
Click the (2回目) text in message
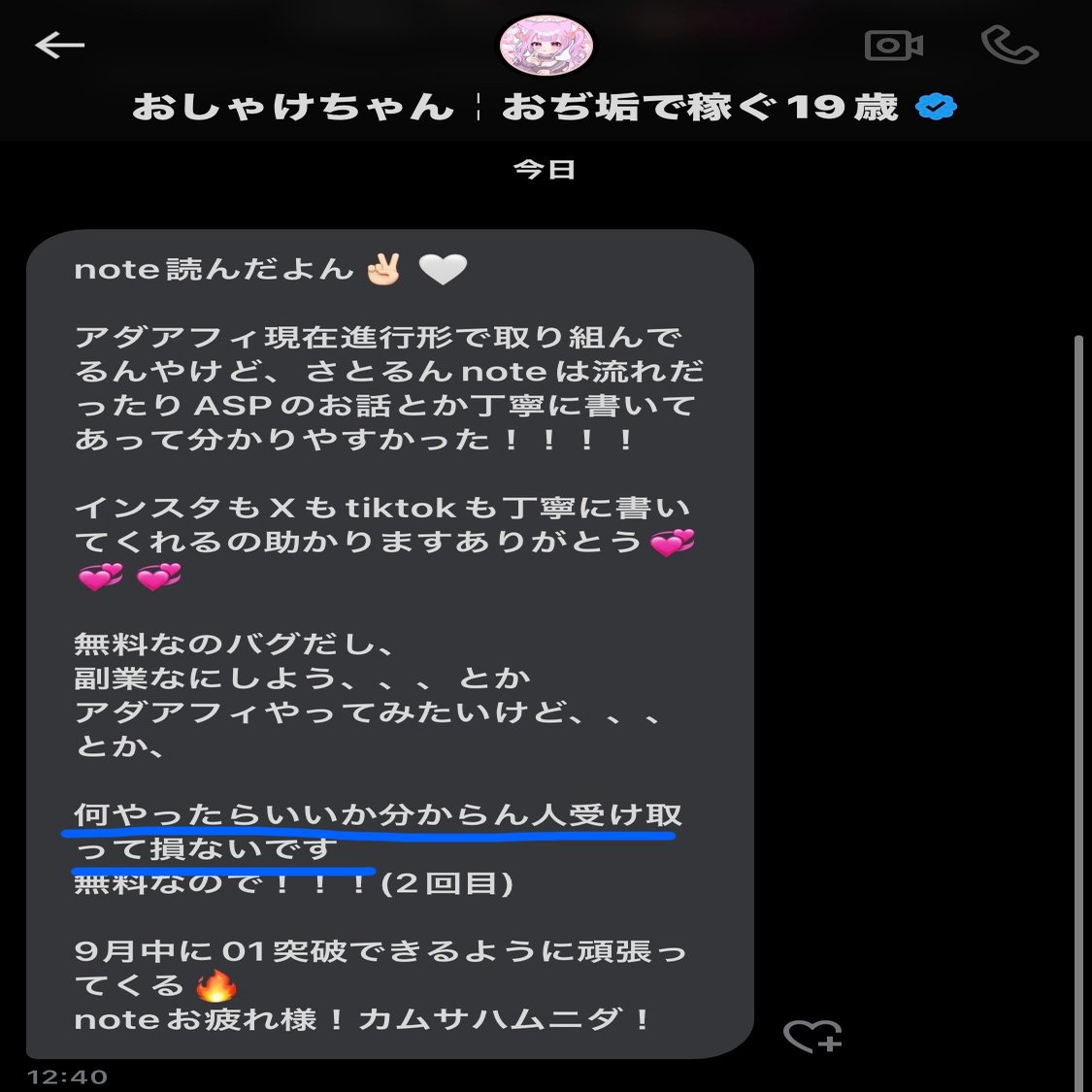point(447,883)
